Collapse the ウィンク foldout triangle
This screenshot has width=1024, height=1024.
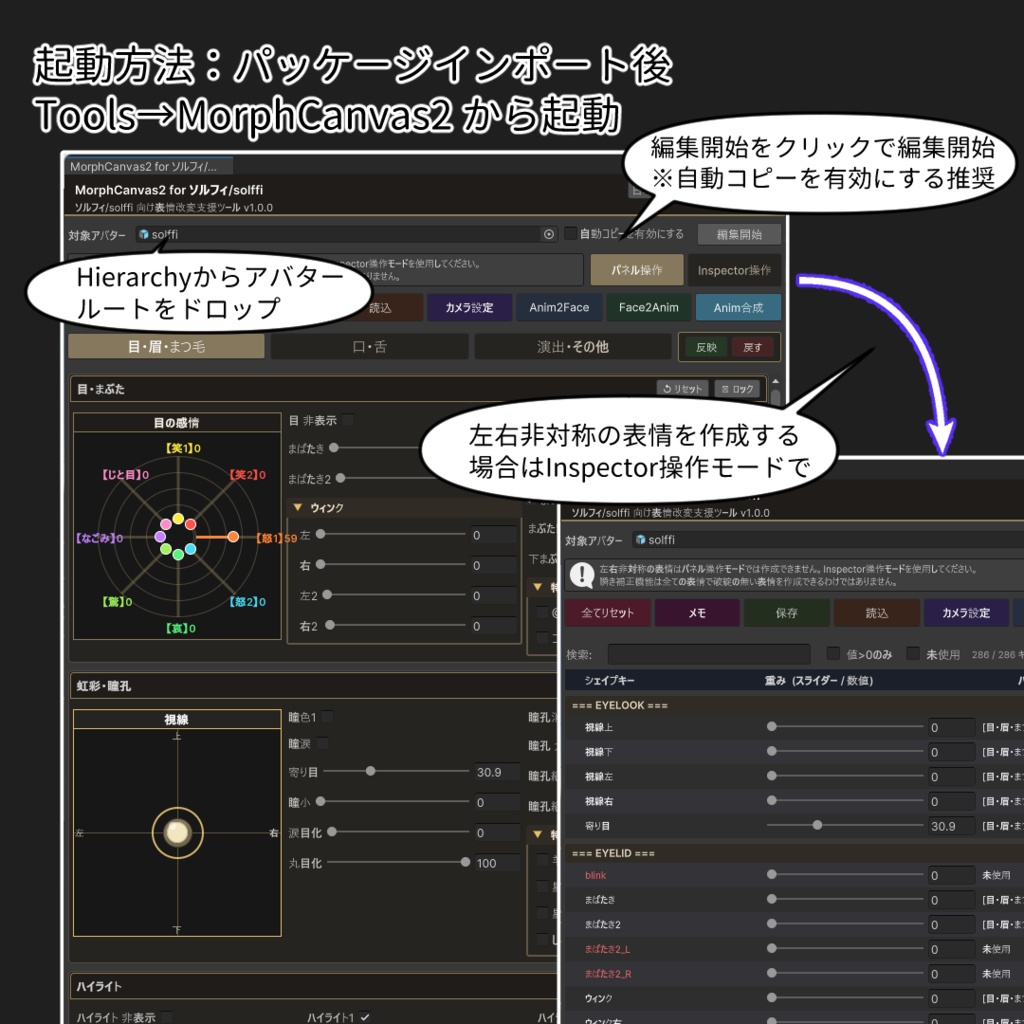(298, 507)
